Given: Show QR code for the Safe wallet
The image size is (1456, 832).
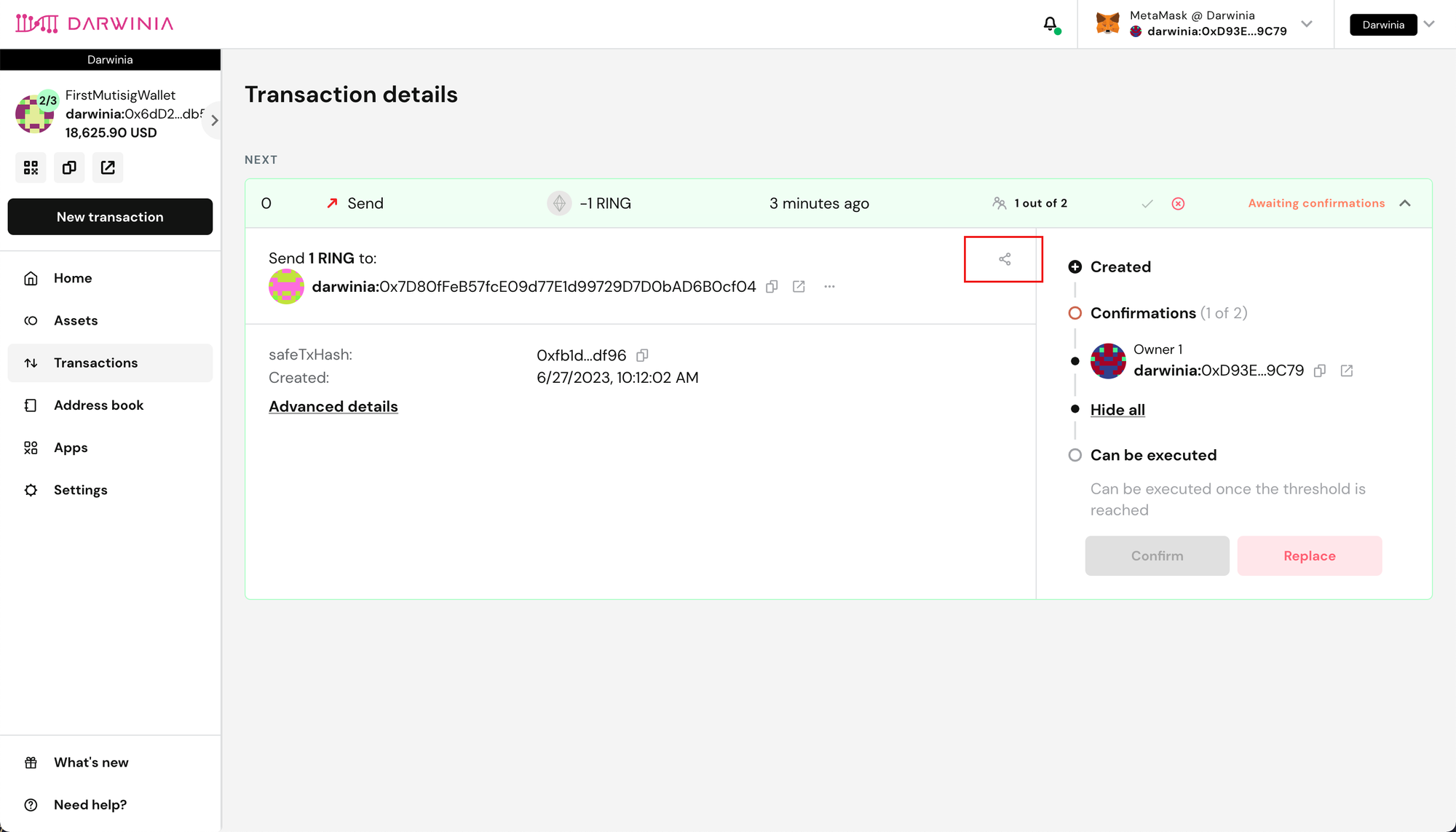Looking at the screenshot, I should tap(31, 168).
